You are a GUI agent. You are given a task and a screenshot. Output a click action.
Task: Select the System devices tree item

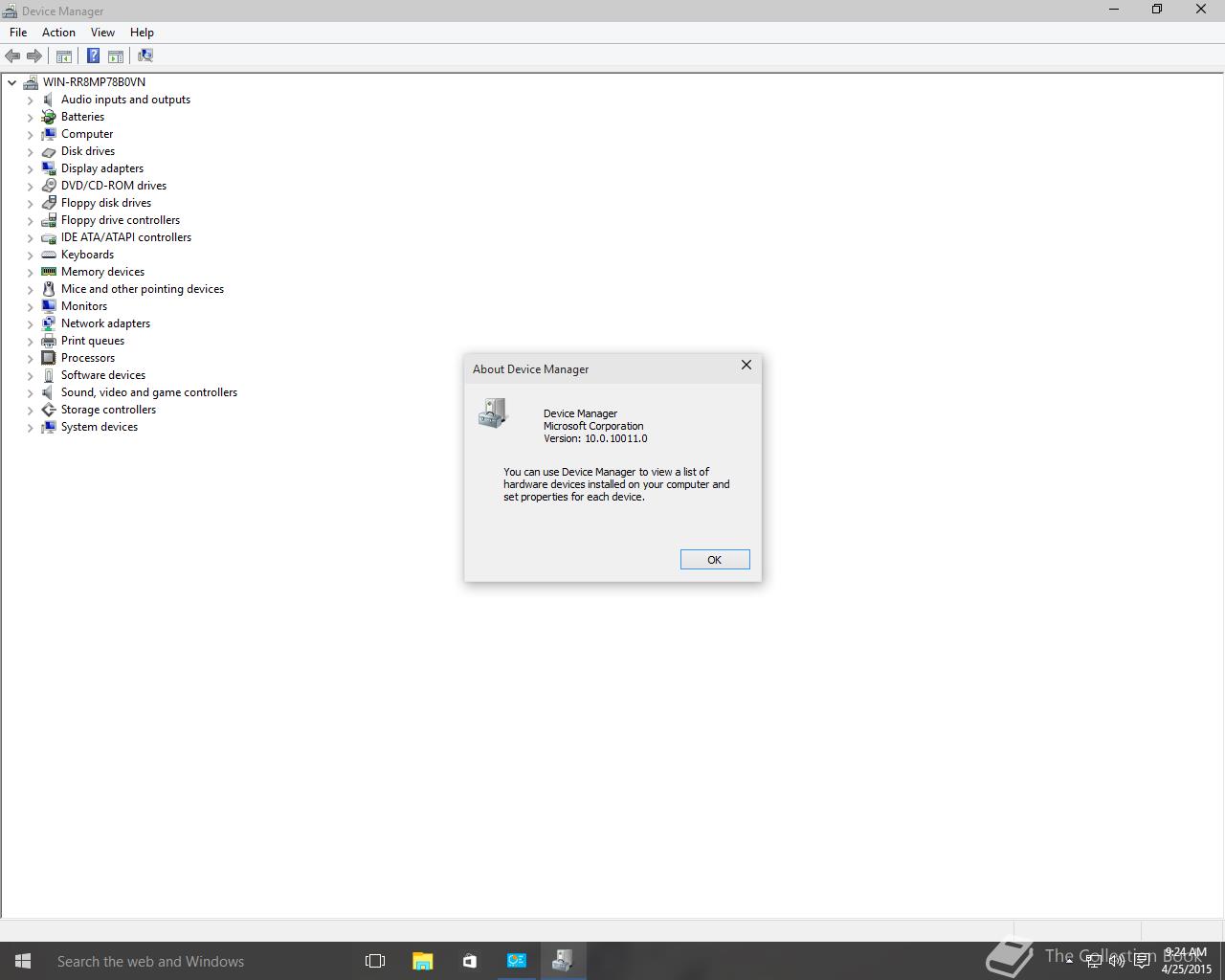pyautogui.click(x=100, y=427)
